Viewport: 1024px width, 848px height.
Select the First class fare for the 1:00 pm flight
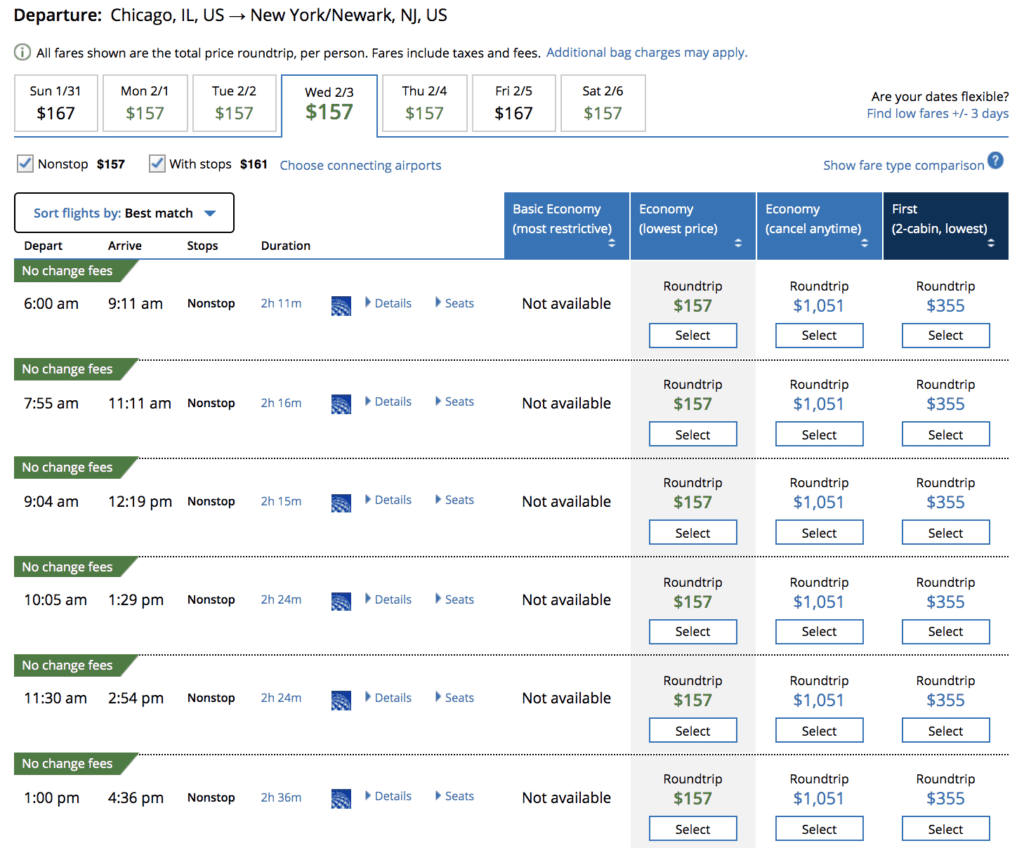945,828
